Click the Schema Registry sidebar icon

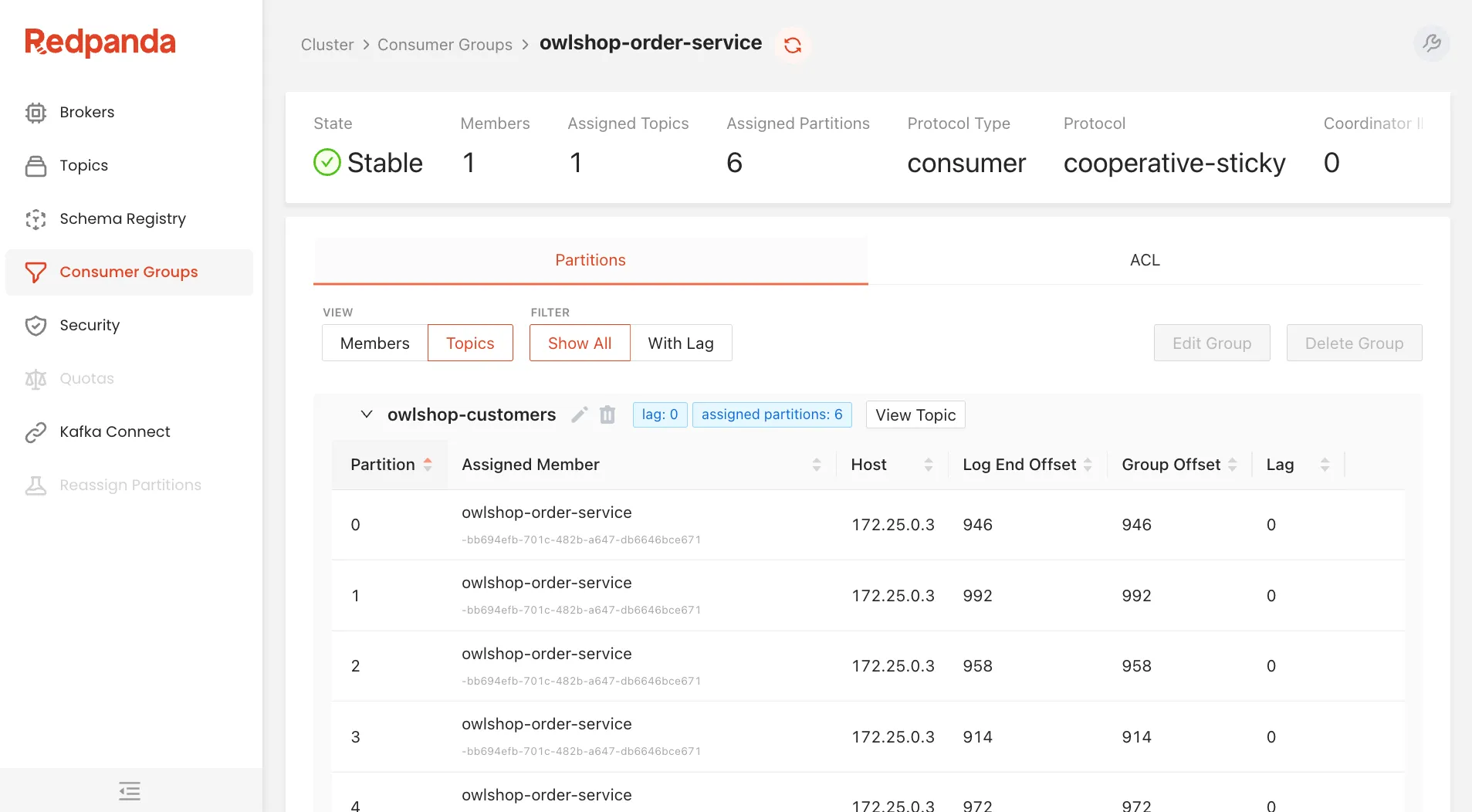36,219
